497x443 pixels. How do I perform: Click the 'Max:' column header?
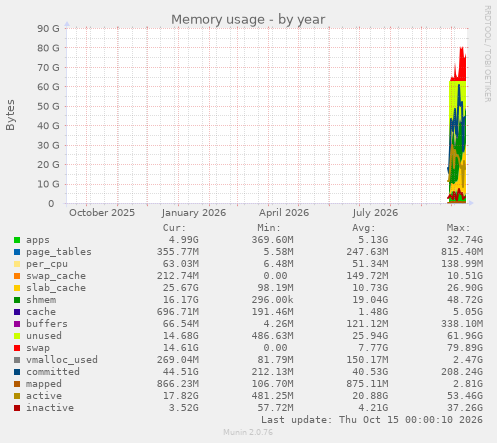click(x=458, y=228)
